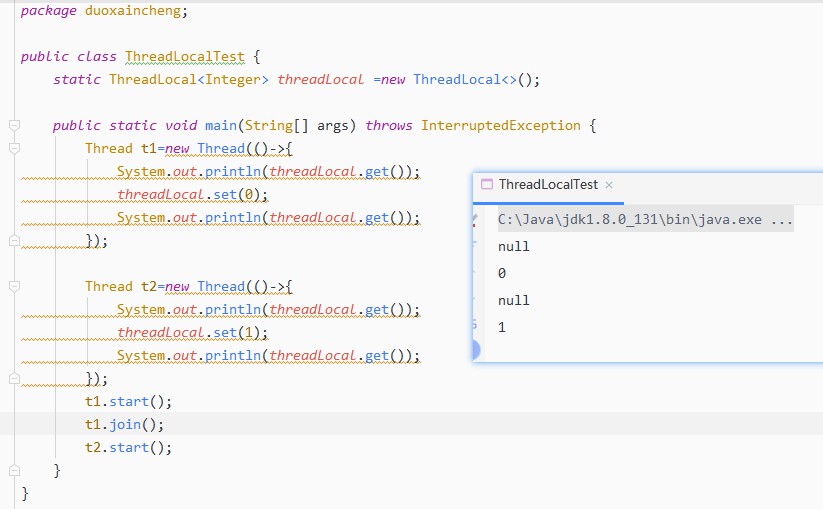This screenshot has width=823, height=509.
Task: Collapse the Thread t1 lambda fold marker
Action: point(15,149)
